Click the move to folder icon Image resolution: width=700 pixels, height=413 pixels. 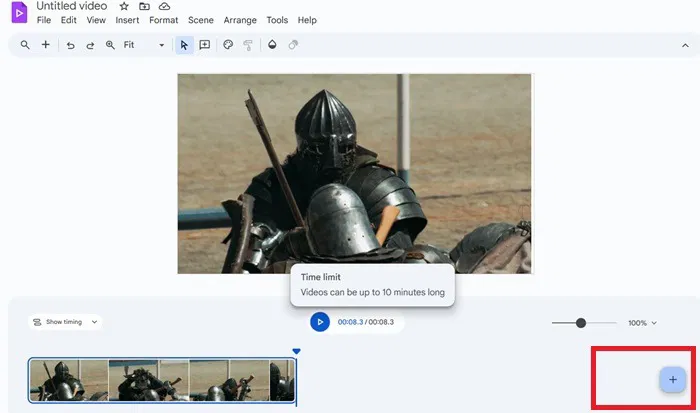click(144, 6)
